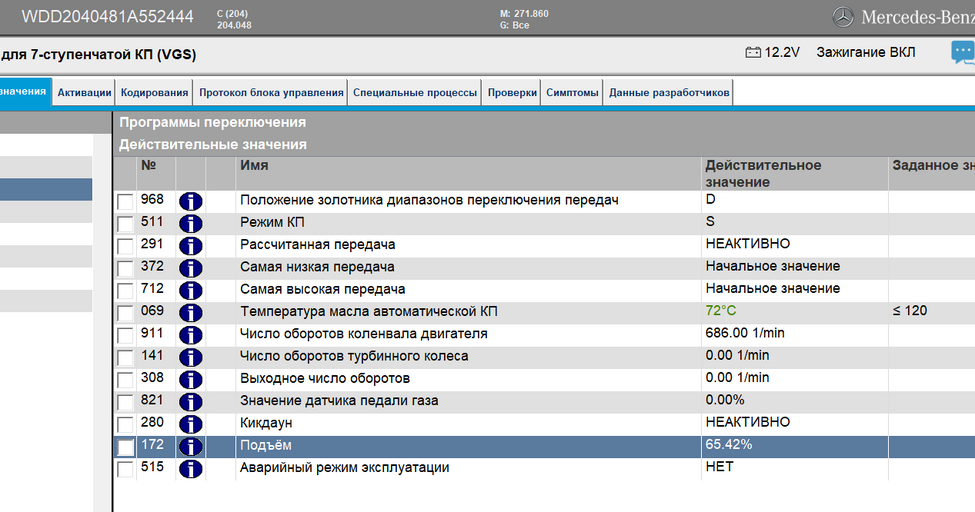Open the chat message icon
The height and width of the screenshot is (512, 975).
[x=963, y=52]
